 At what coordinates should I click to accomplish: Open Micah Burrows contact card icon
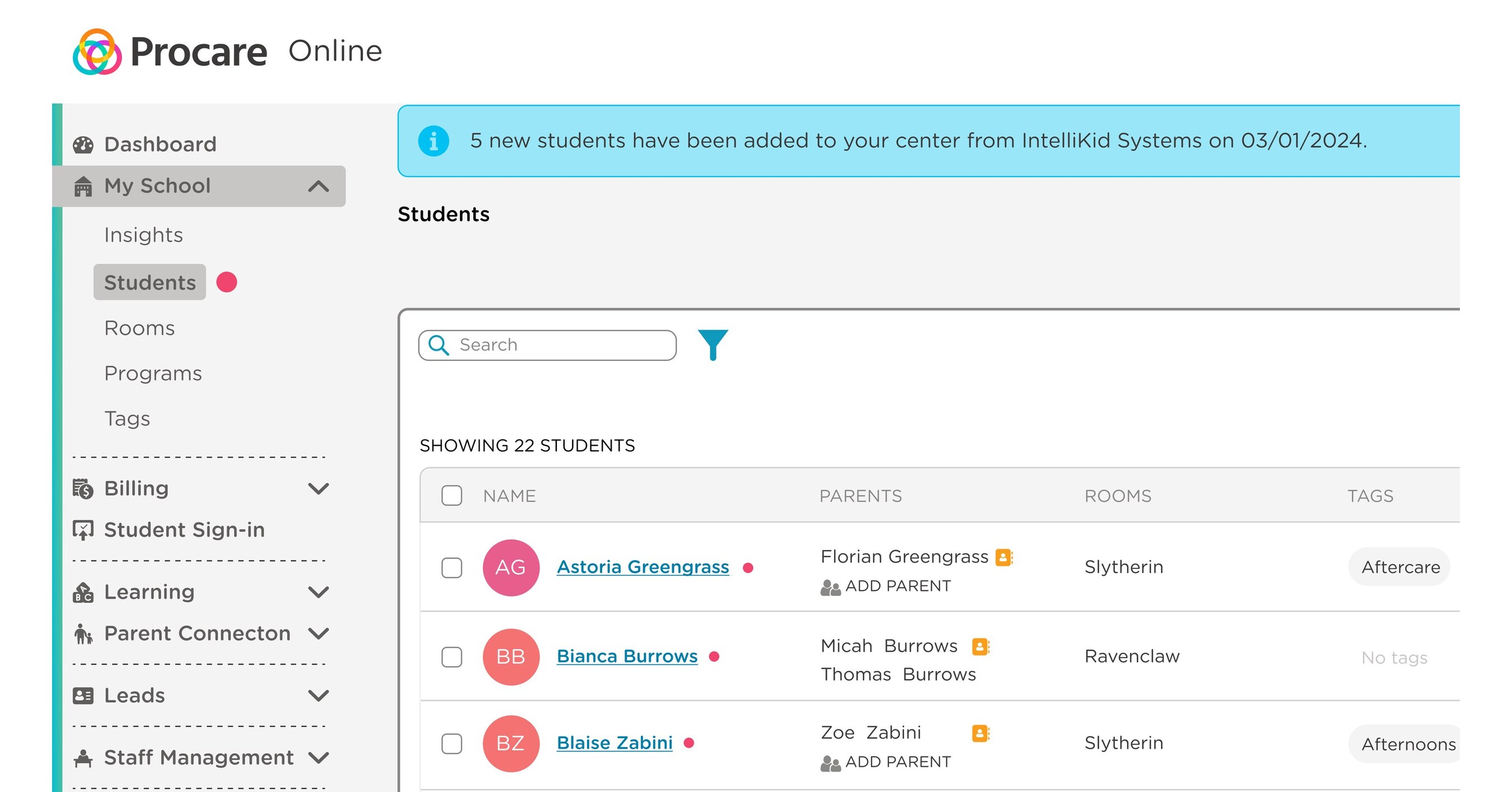tap(980, 646)
